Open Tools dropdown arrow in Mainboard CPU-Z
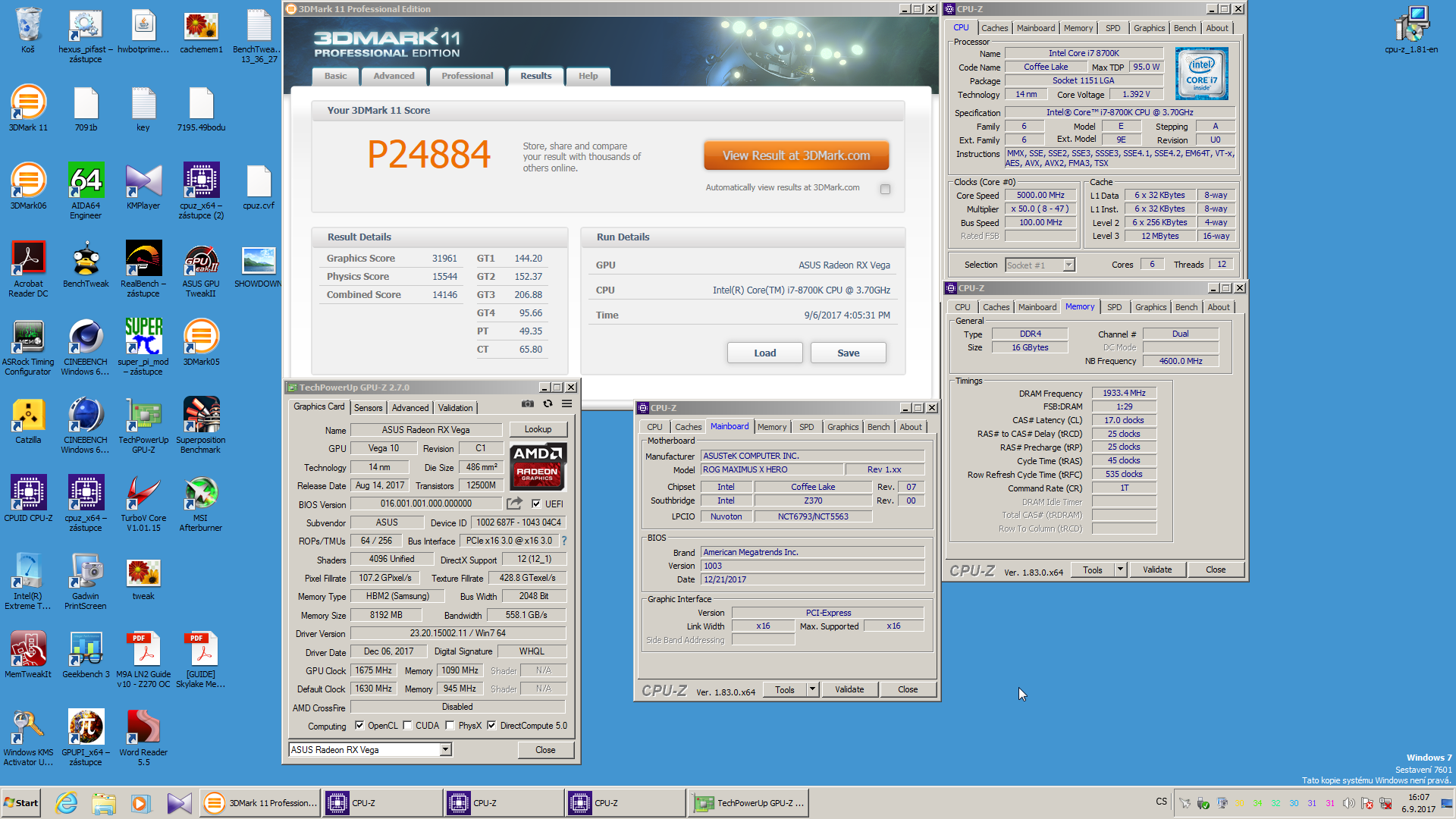1456x819 pixels. (x=812, y=689)
